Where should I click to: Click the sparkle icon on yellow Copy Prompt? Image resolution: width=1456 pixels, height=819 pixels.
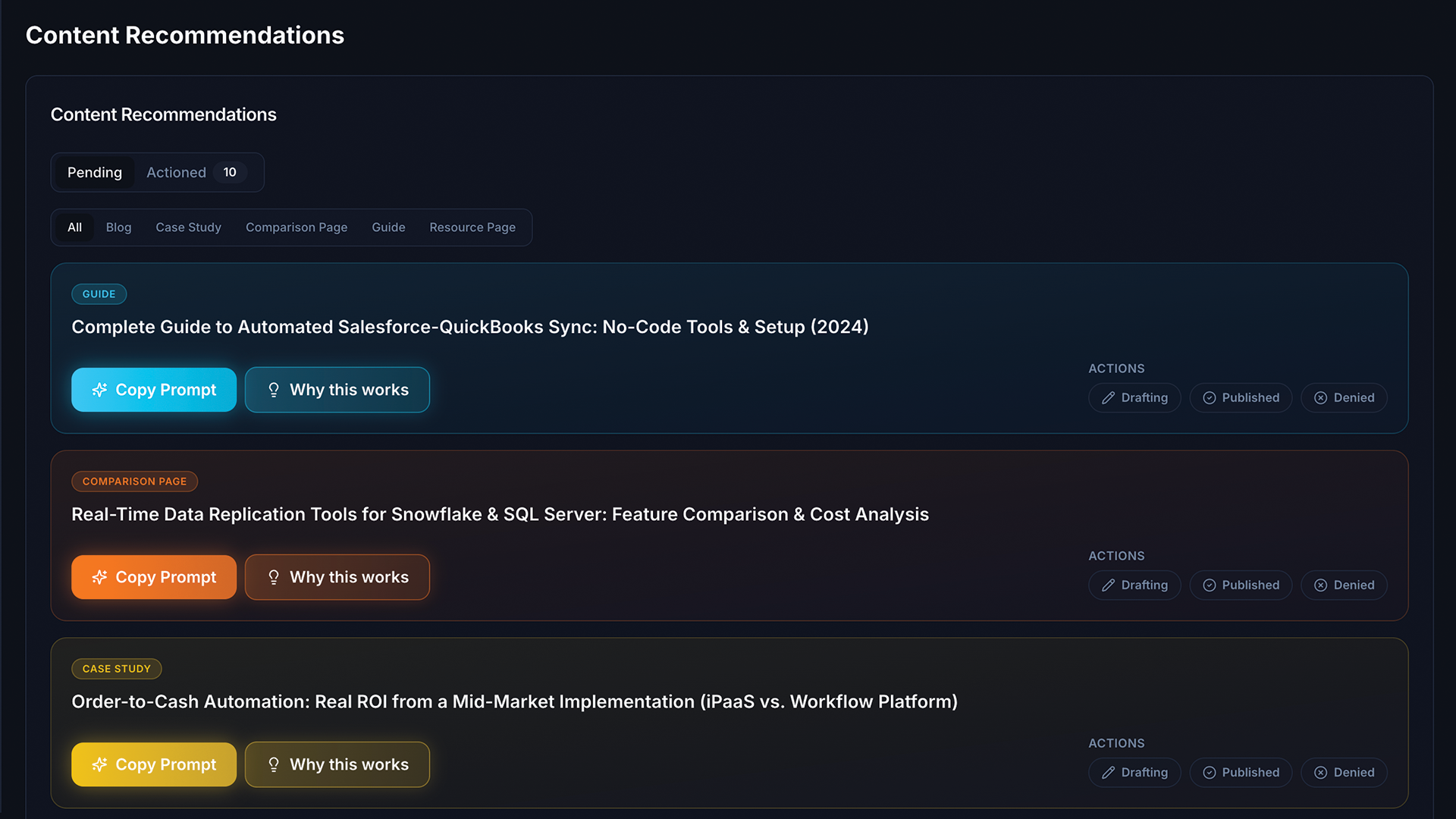pyautogui.click(x=99, y=764)
